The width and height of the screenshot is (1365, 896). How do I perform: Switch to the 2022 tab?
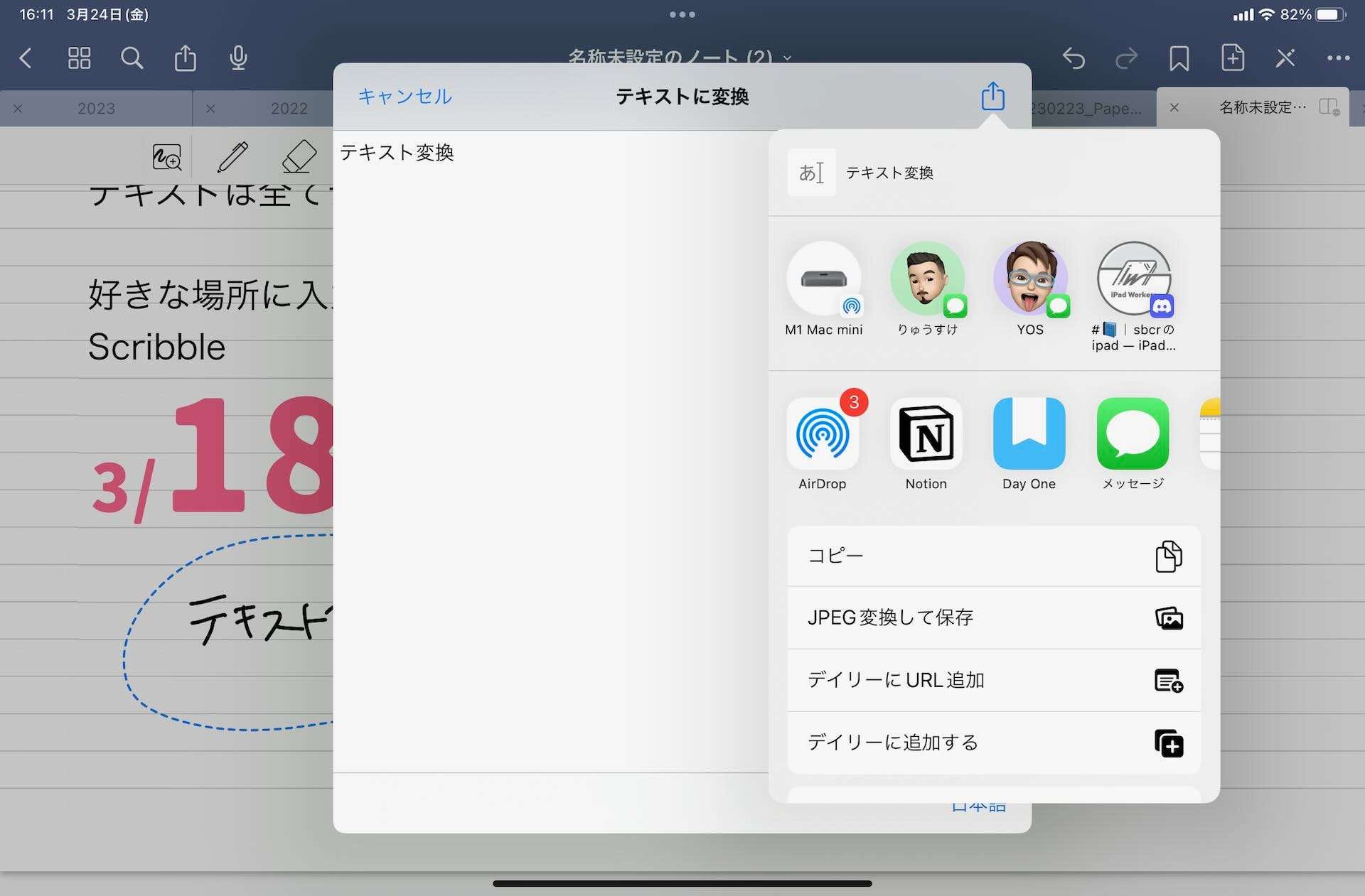click(x=289, y=109)
